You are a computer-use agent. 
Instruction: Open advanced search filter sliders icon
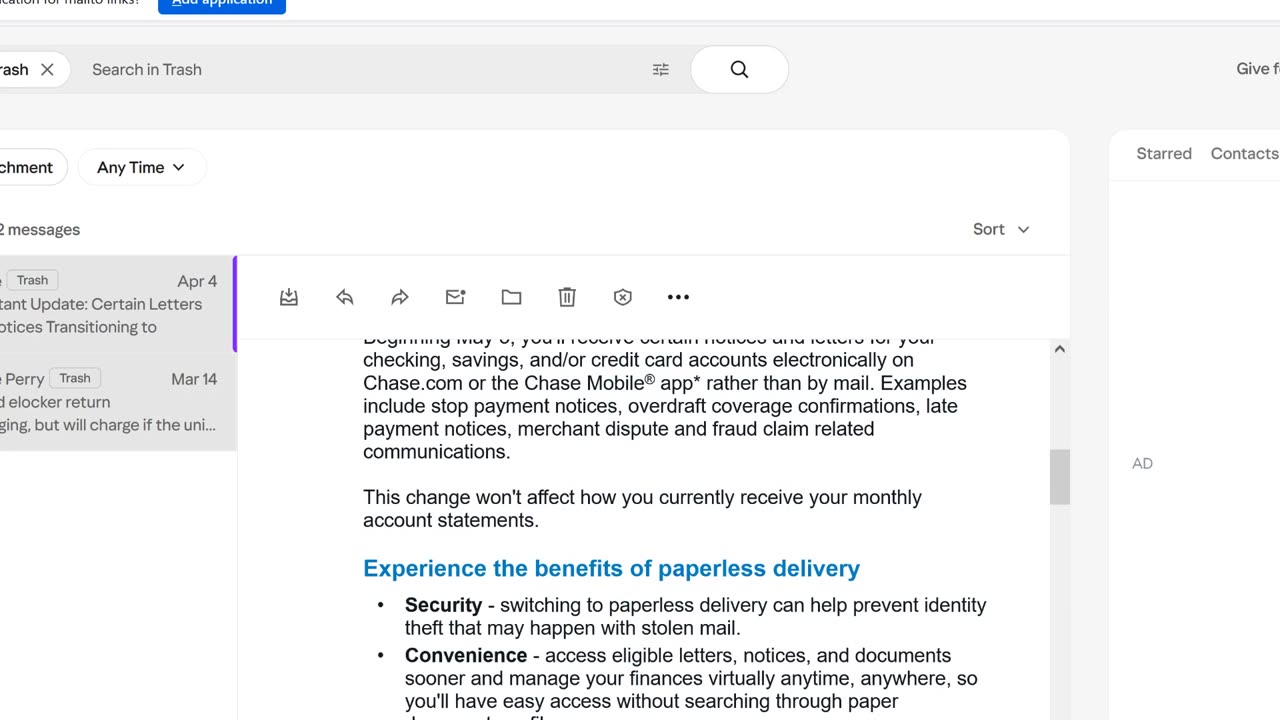point(661,70)
